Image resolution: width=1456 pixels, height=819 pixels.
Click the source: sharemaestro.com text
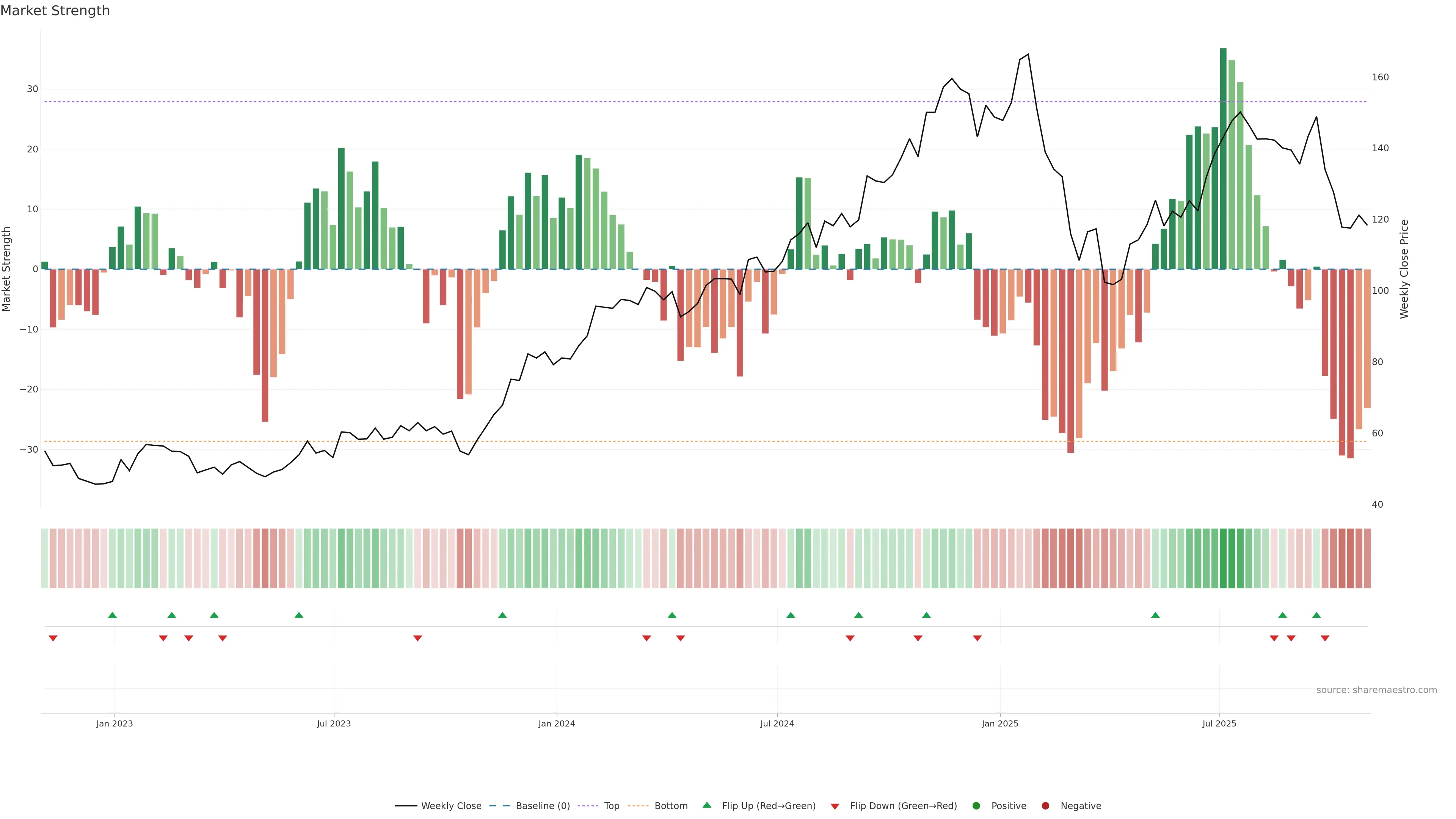[x=1376, y=690]
